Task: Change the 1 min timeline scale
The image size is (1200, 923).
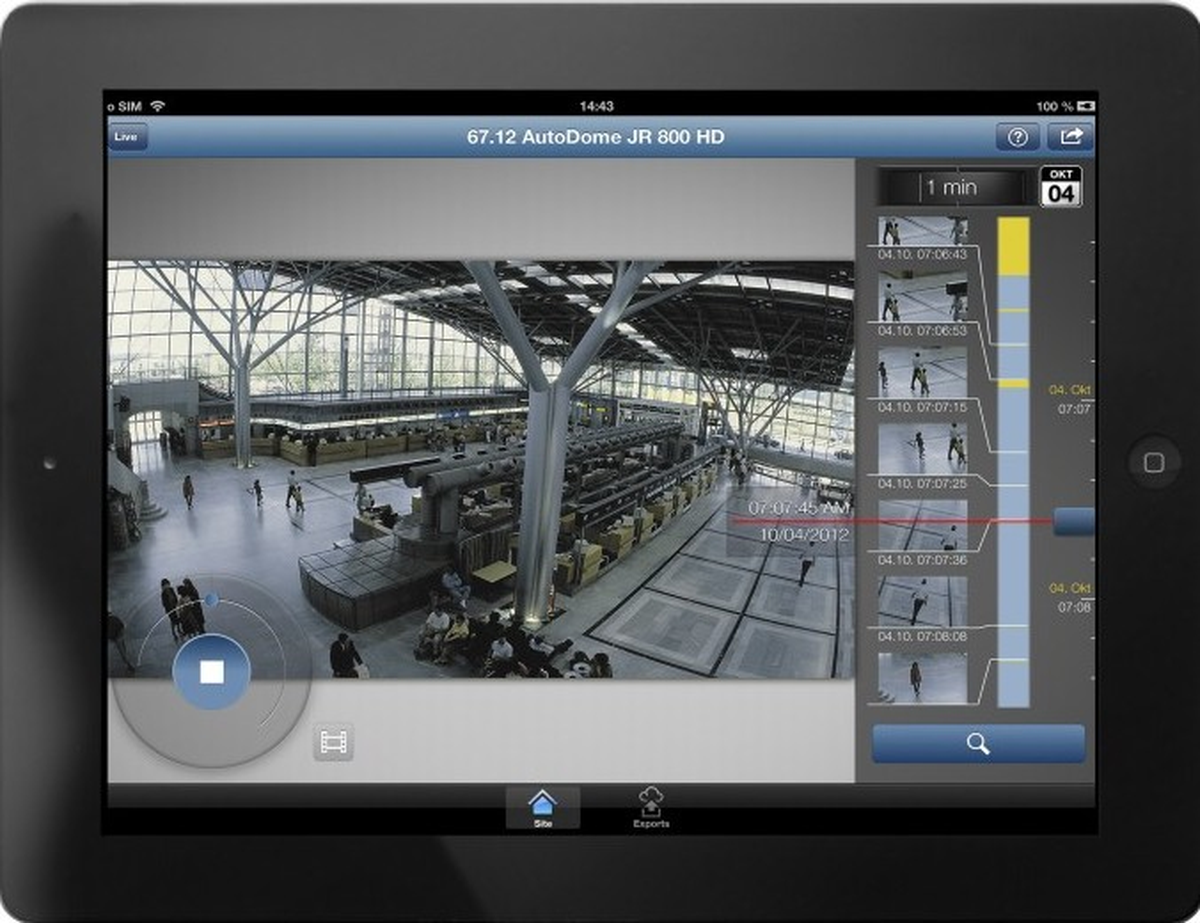Action: point(951,187)
